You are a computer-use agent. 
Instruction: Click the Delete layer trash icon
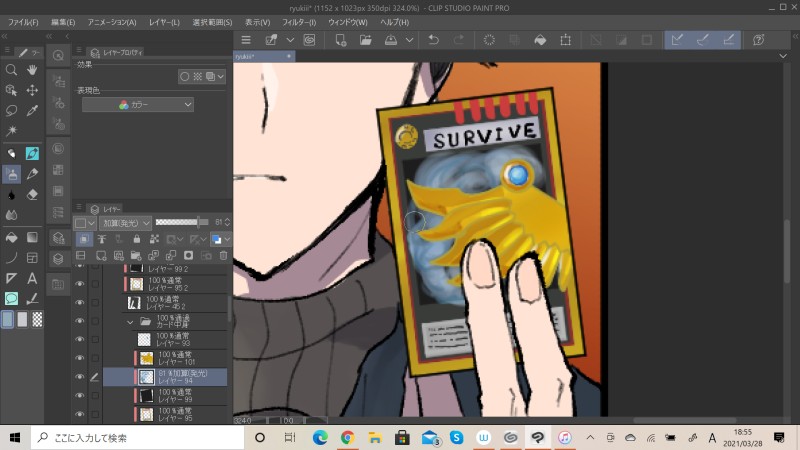(223, 256)
